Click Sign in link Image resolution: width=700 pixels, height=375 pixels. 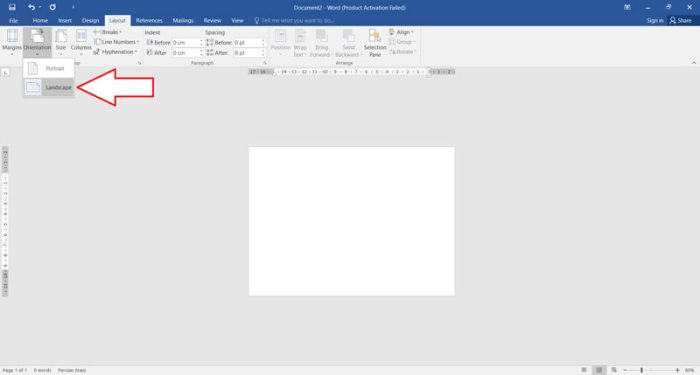click(655, 21)
